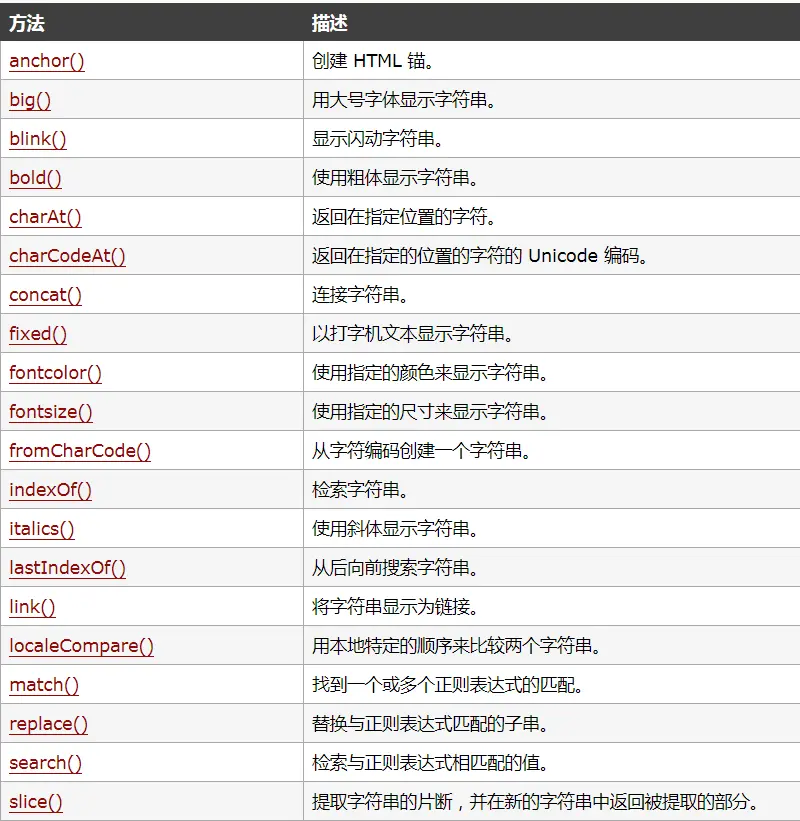Click the indexOf description 检索字符串。
This screenshot has height=821, width=800.
(360, 490)
